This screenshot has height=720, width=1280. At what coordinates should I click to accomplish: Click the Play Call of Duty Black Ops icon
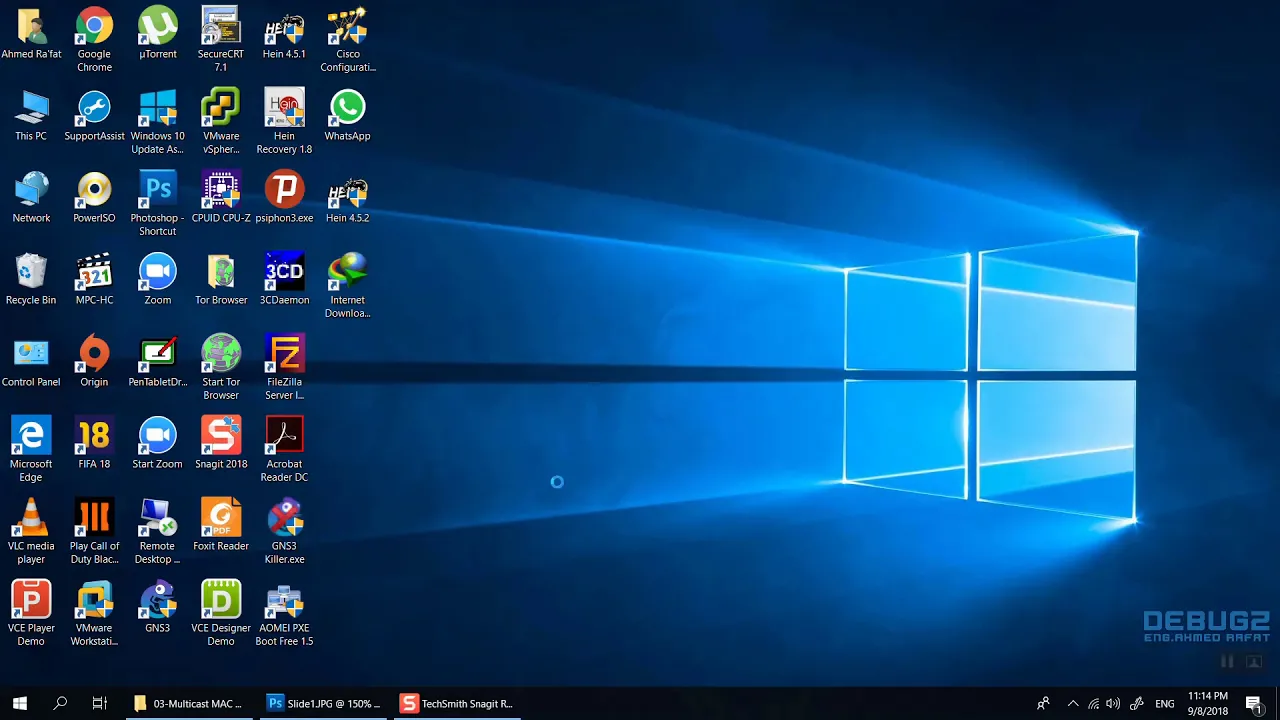click(x=94, y=532)
